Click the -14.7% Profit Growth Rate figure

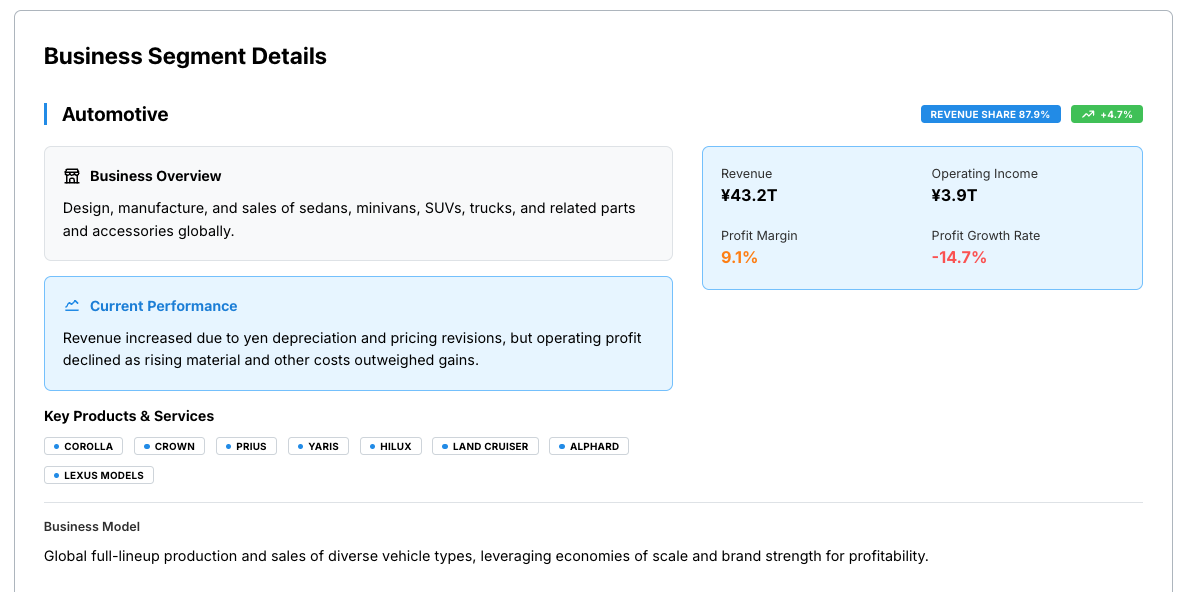point(959,257)
